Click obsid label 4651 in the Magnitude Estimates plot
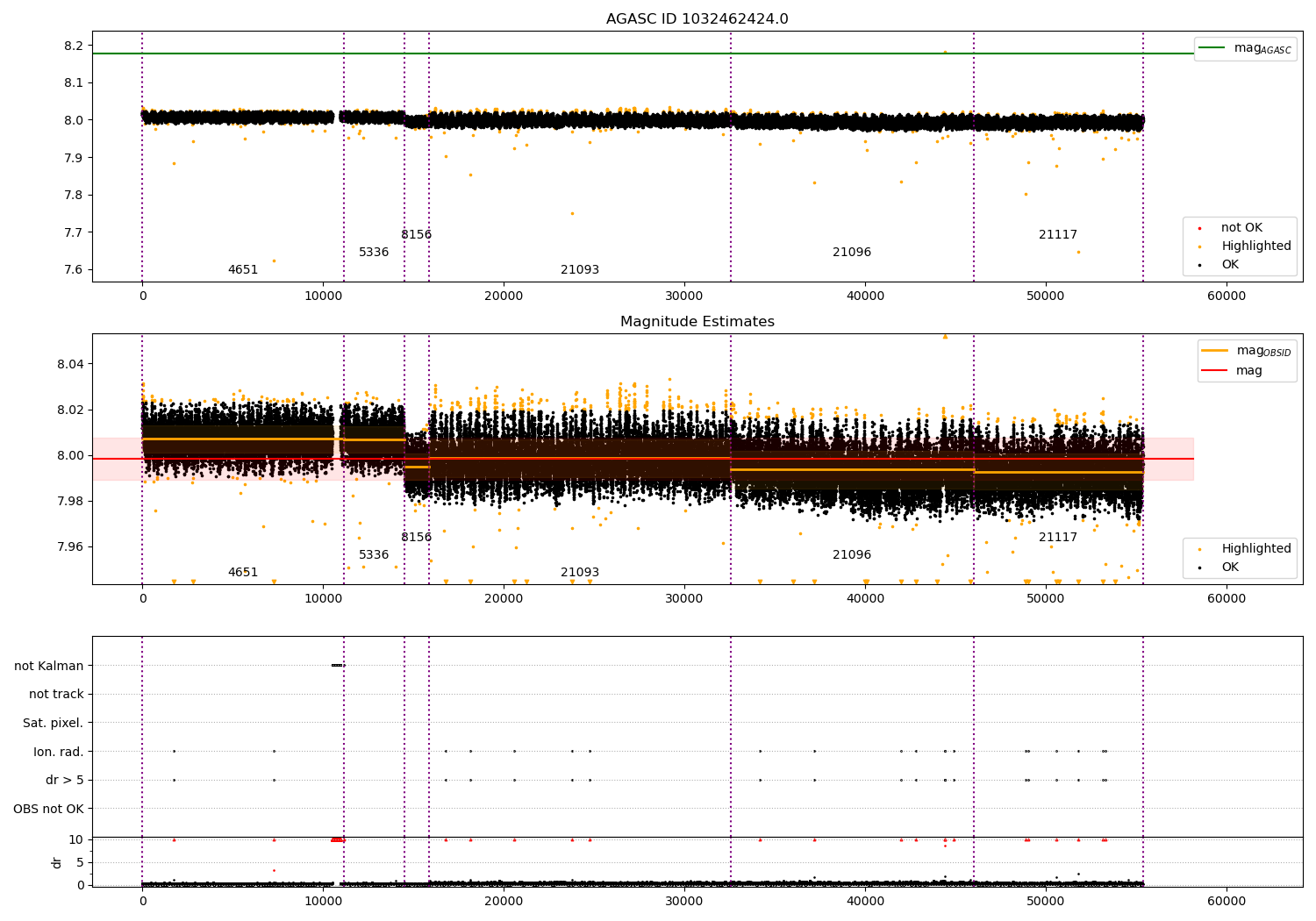This screenshot has width=1316, height=921. coord(243,573)
